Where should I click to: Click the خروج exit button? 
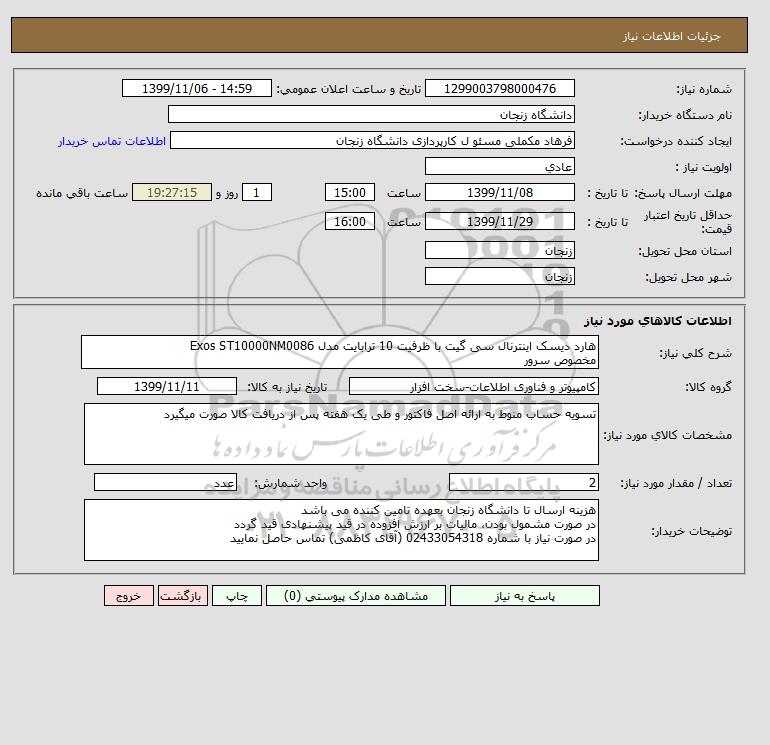(129, 596)
